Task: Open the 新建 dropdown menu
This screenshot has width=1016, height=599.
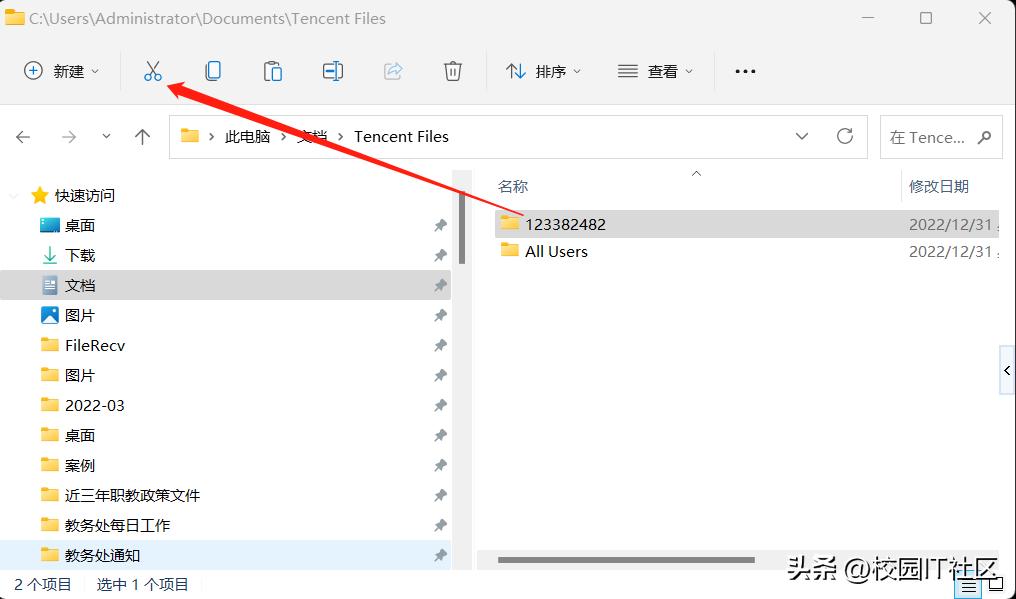Action: [x=62, y=71]
